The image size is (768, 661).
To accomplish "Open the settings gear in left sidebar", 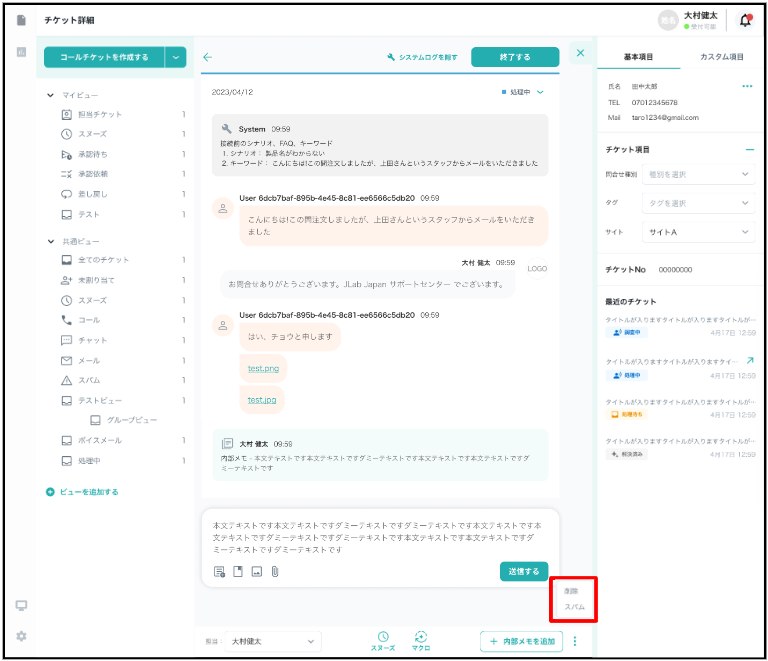I will click(21, 636).
